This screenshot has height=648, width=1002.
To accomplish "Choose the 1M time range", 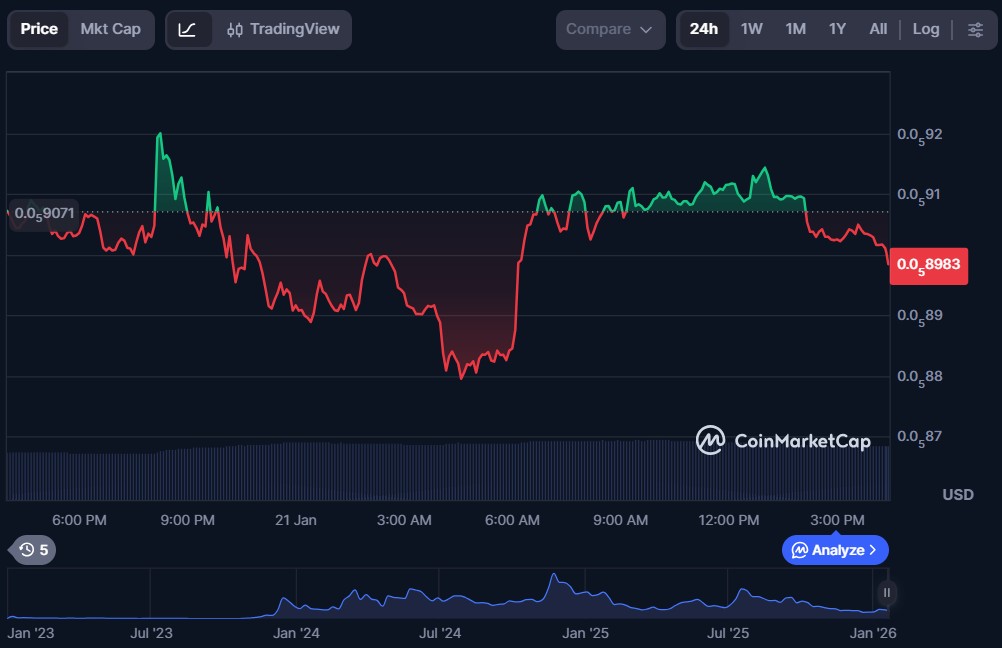I will [795, 30].
